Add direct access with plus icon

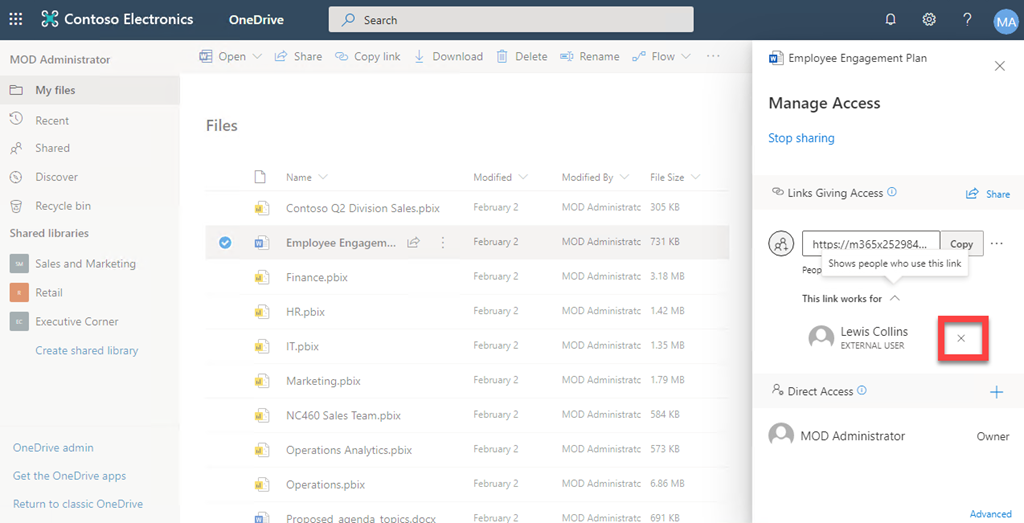point(996,392)
